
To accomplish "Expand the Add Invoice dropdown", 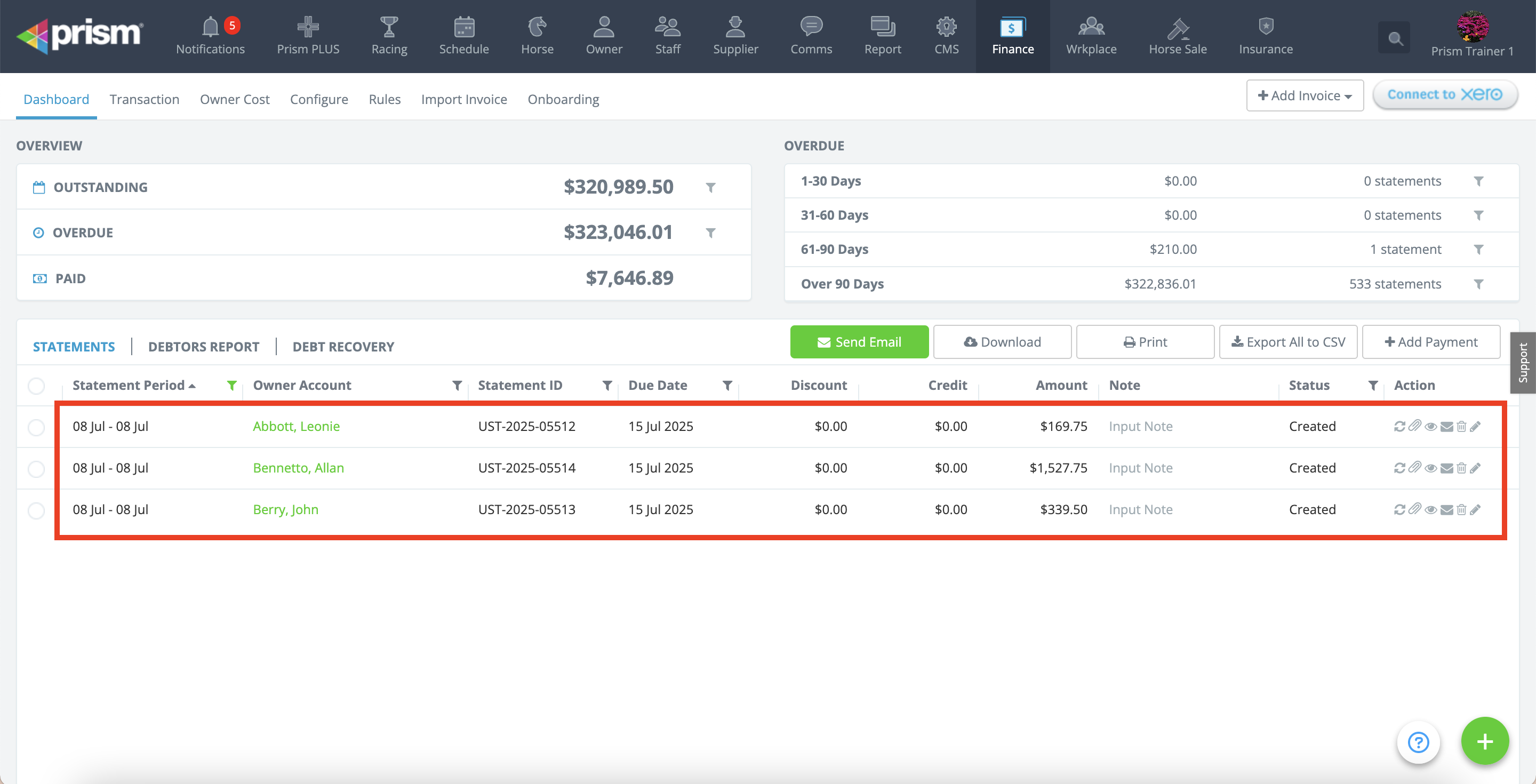I will [1305, 95].
